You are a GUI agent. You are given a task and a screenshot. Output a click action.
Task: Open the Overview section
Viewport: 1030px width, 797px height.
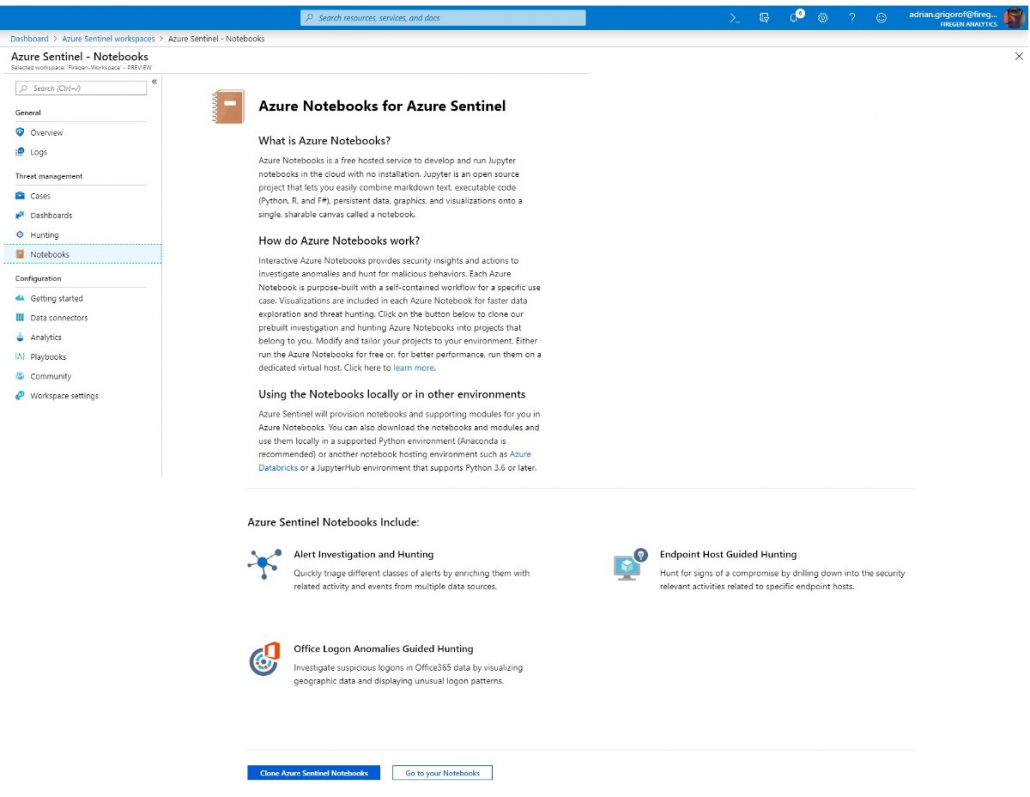pyautogui.click(x=48, y=132)
